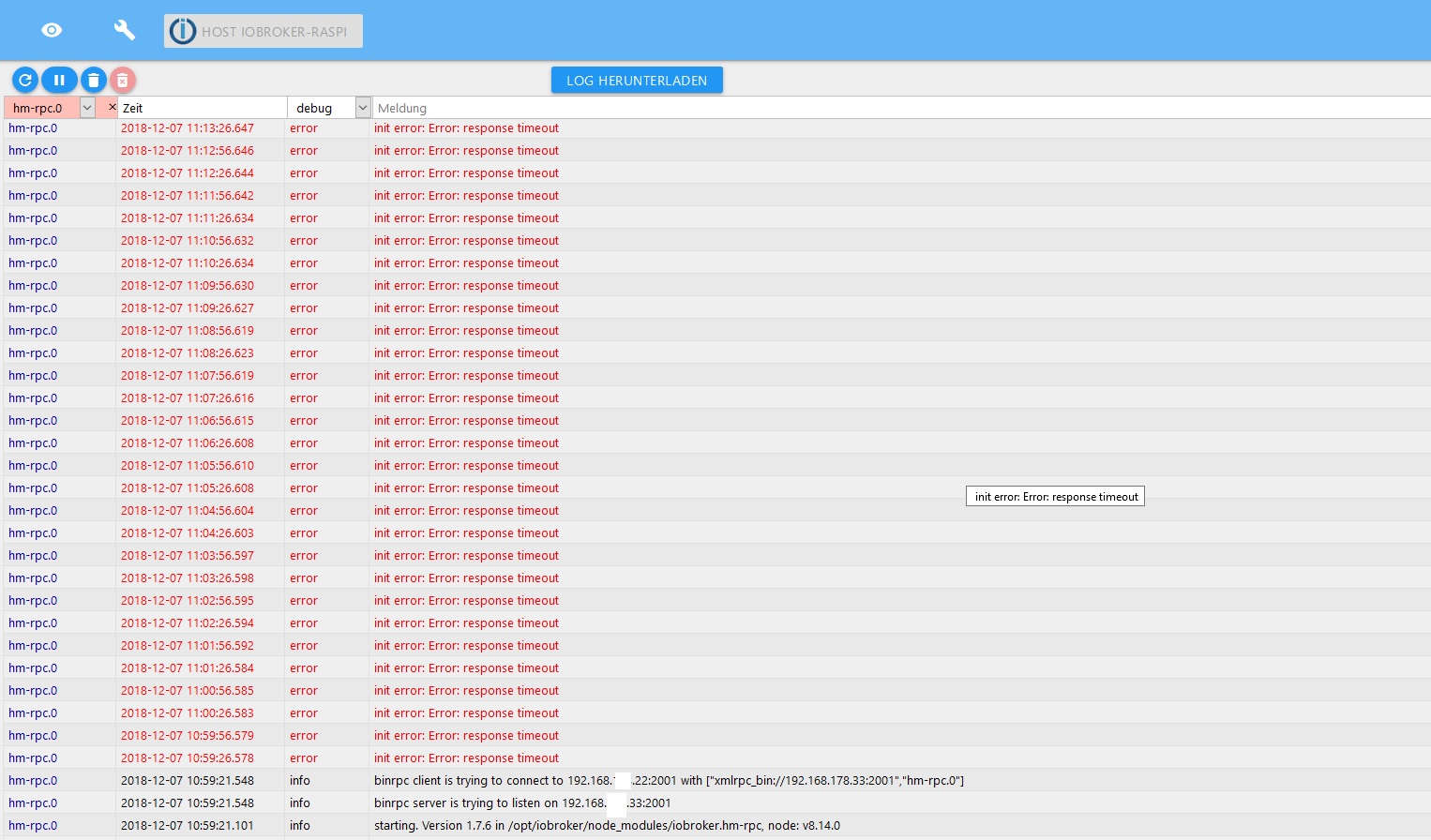Select timestamp 2018-12-07 11:13:26.647

tap(188, 128)
